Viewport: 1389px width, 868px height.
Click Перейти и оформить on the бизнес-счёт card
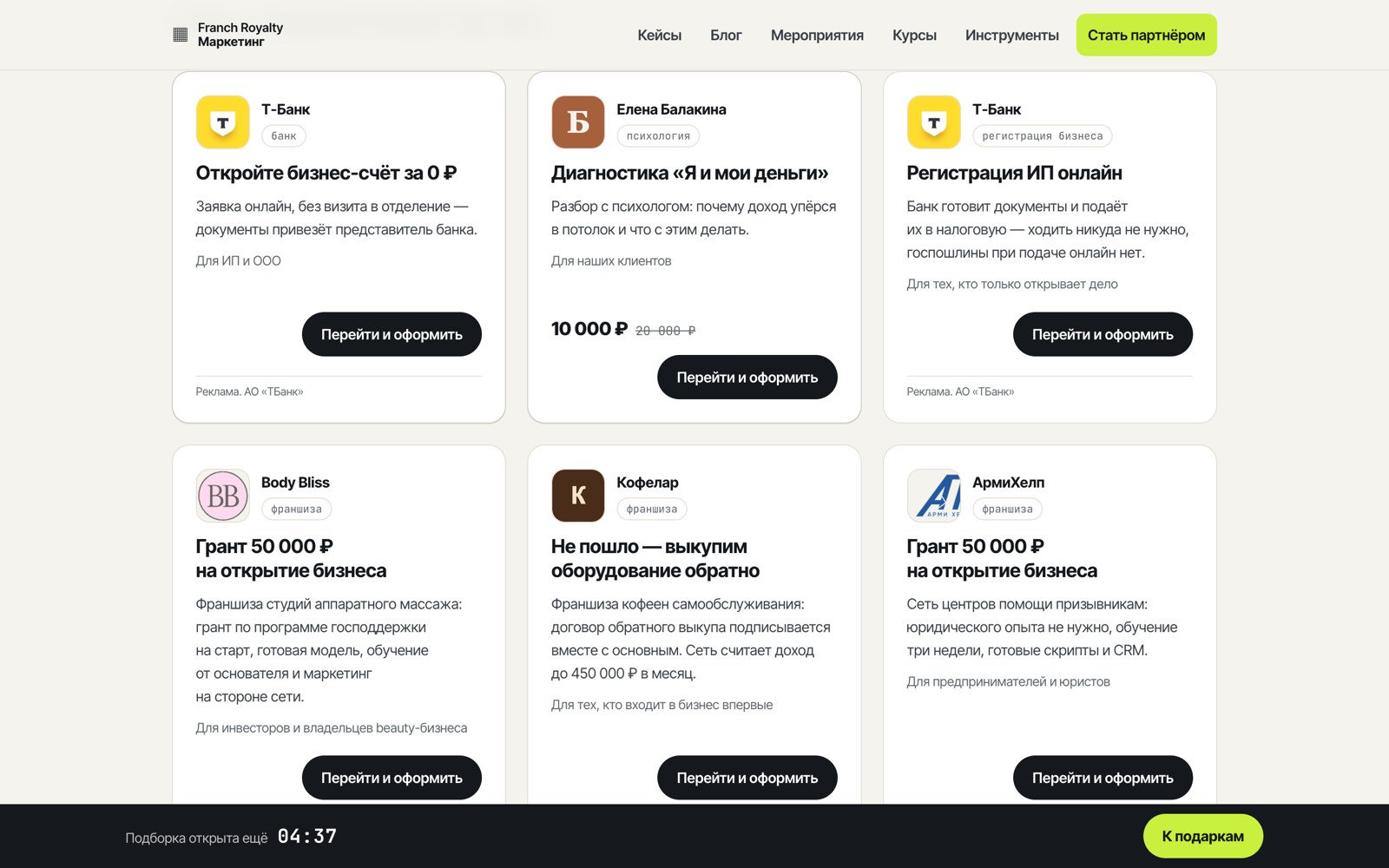(392, 334)
